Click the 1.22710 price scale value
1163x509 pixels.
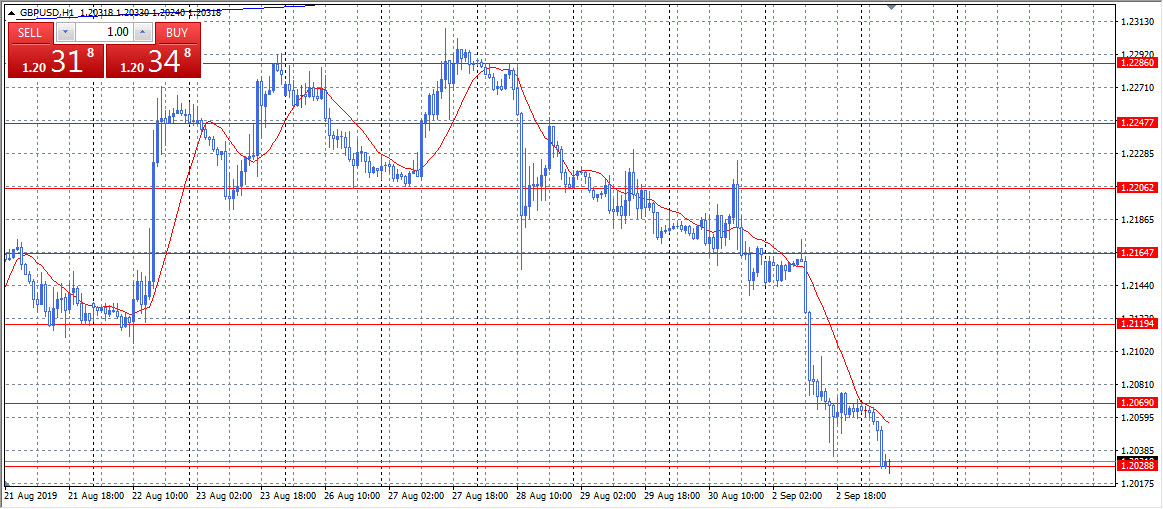point(1138,88)
